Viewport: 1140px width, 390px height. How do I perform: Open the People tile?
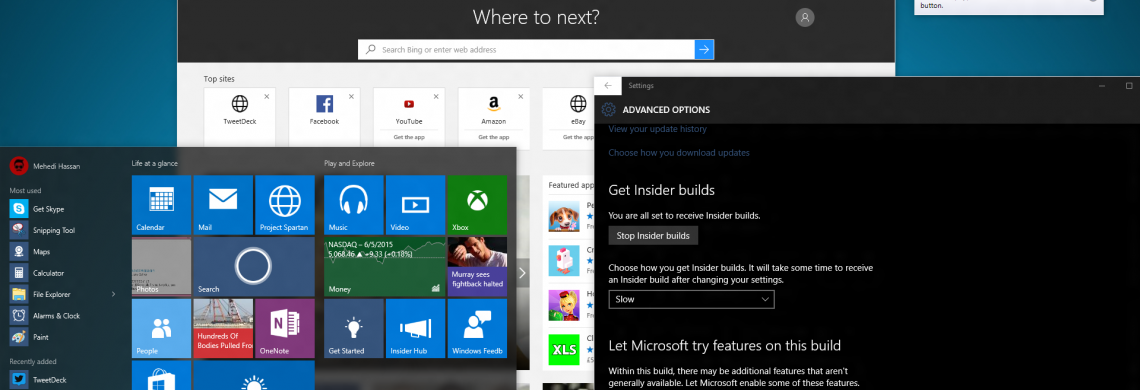(161, 329)
